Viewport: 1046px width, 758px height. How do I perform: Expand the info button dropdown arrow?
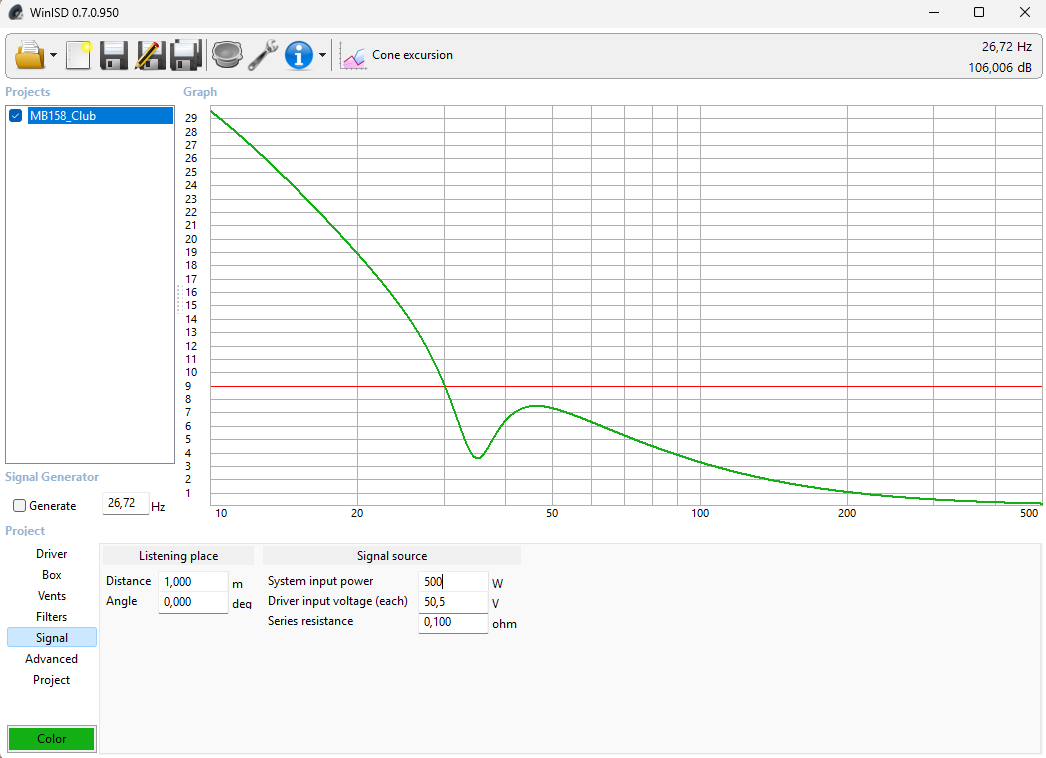coord(322,55)
